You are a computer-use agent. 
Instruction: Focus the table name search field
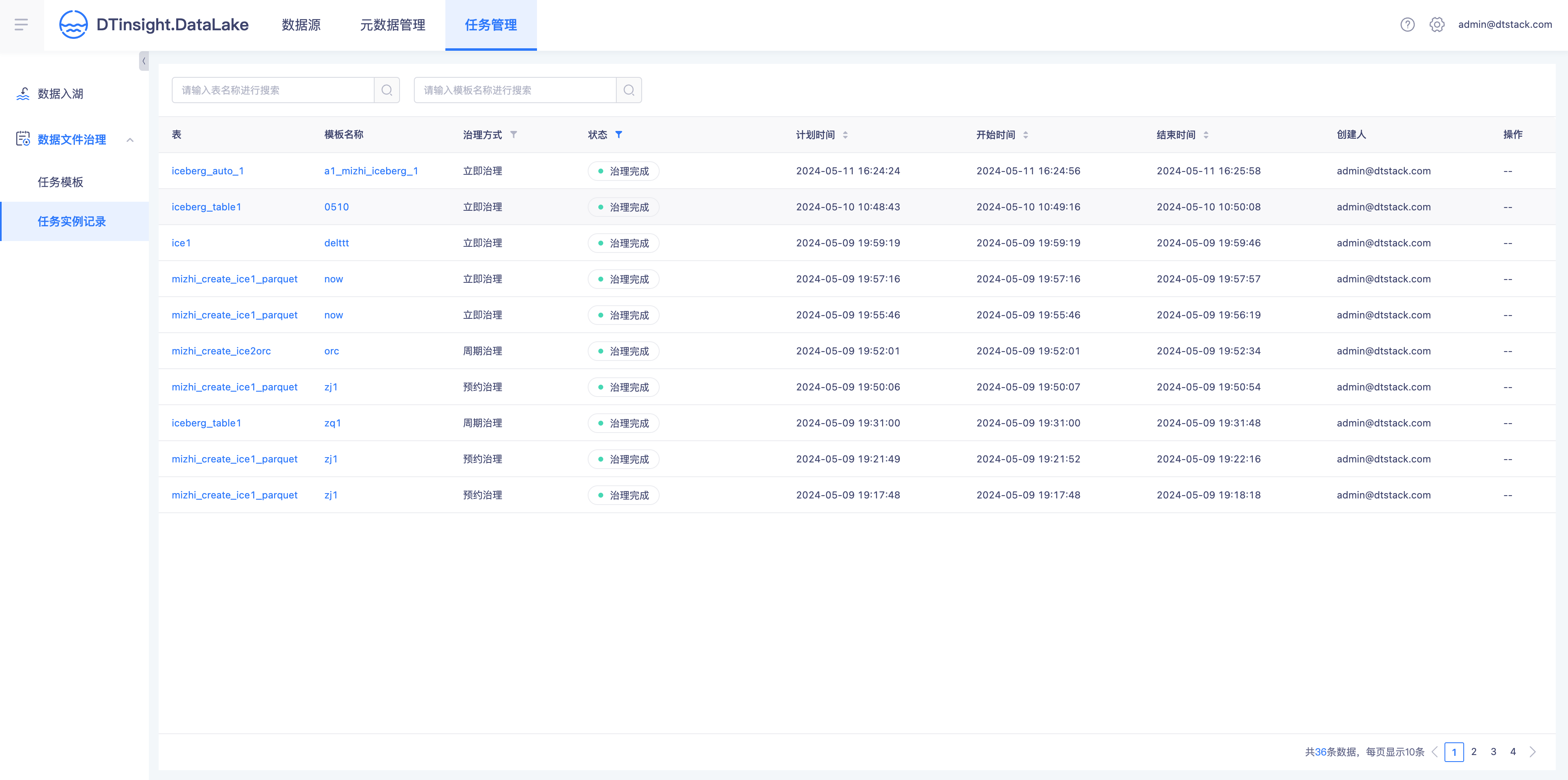click(273, 90)
